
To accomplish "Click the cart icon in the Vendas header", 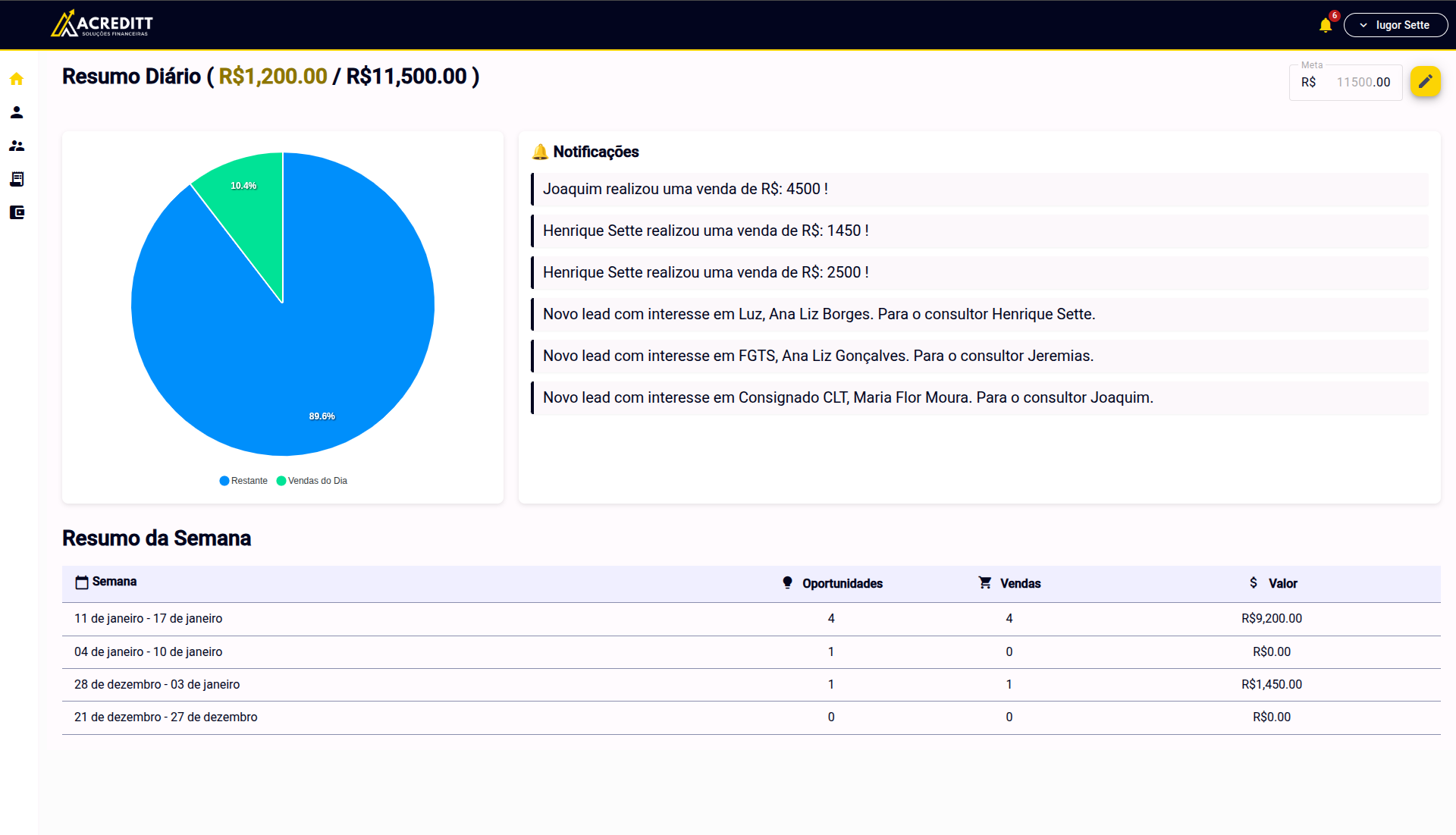I will 985,582.
